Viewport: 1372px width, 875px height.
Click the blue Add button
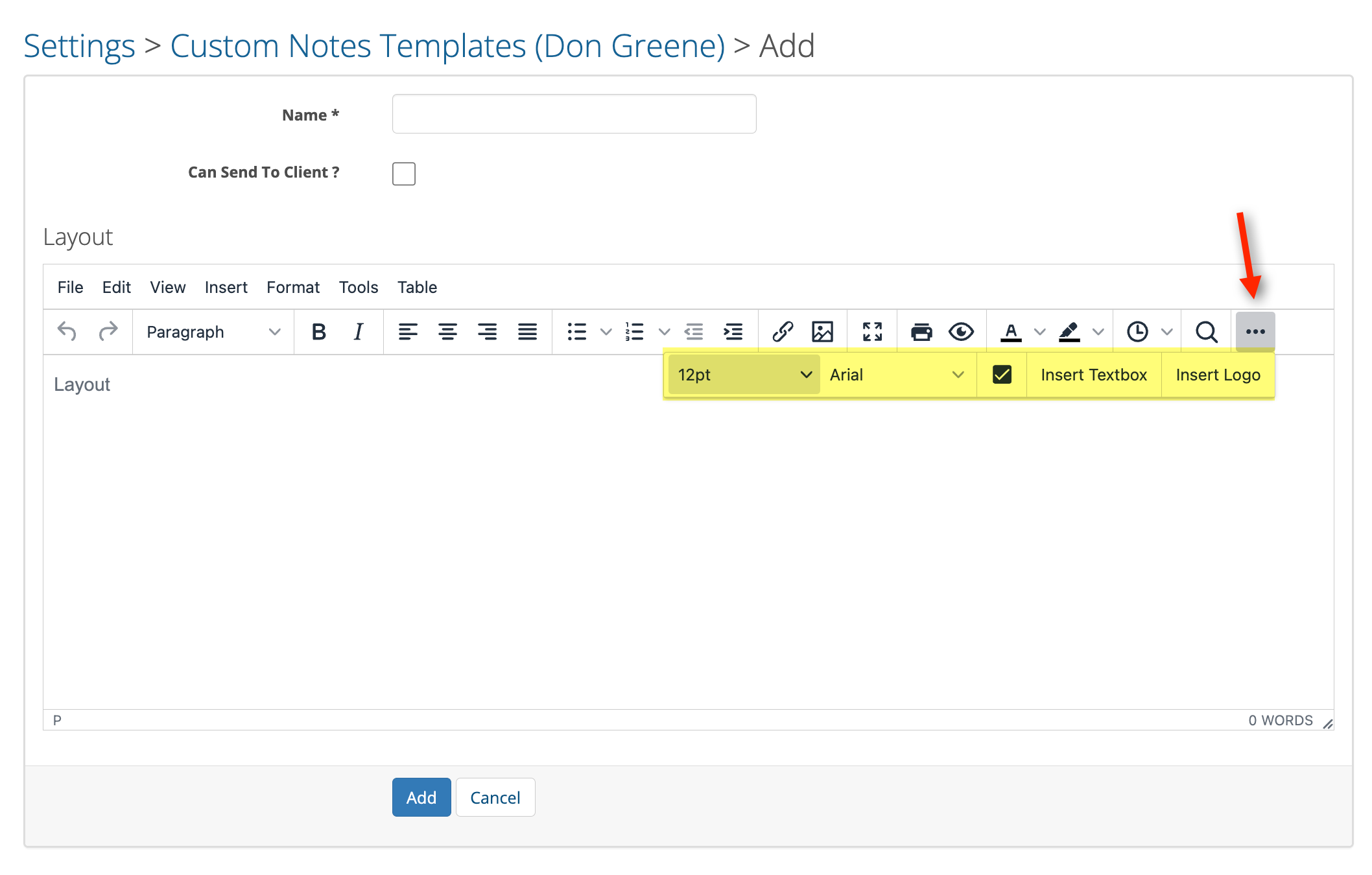(421, 797)
